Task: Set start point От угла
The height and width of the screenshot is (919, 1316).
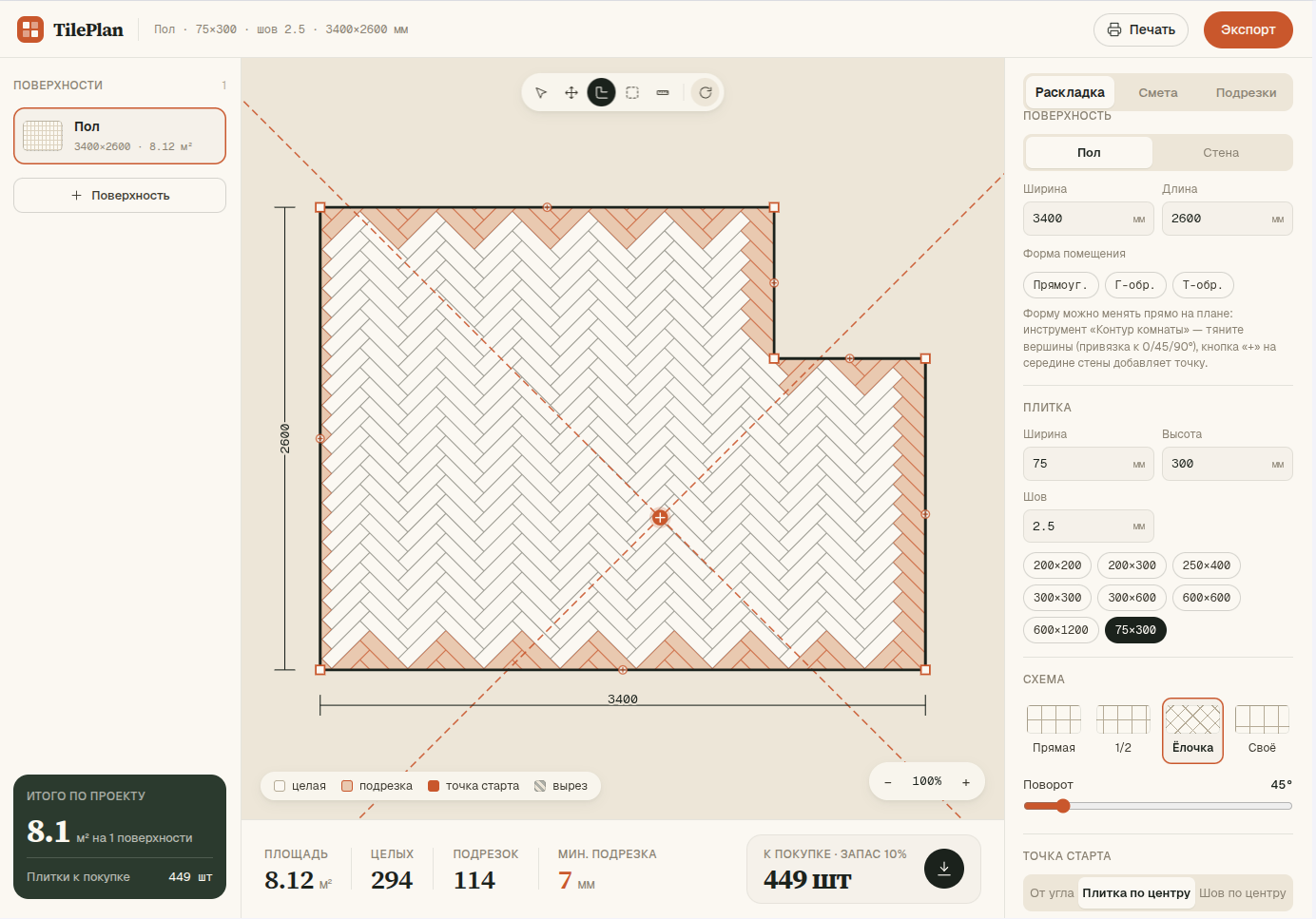Action: pyautogui.click(x=1052, y=892)
